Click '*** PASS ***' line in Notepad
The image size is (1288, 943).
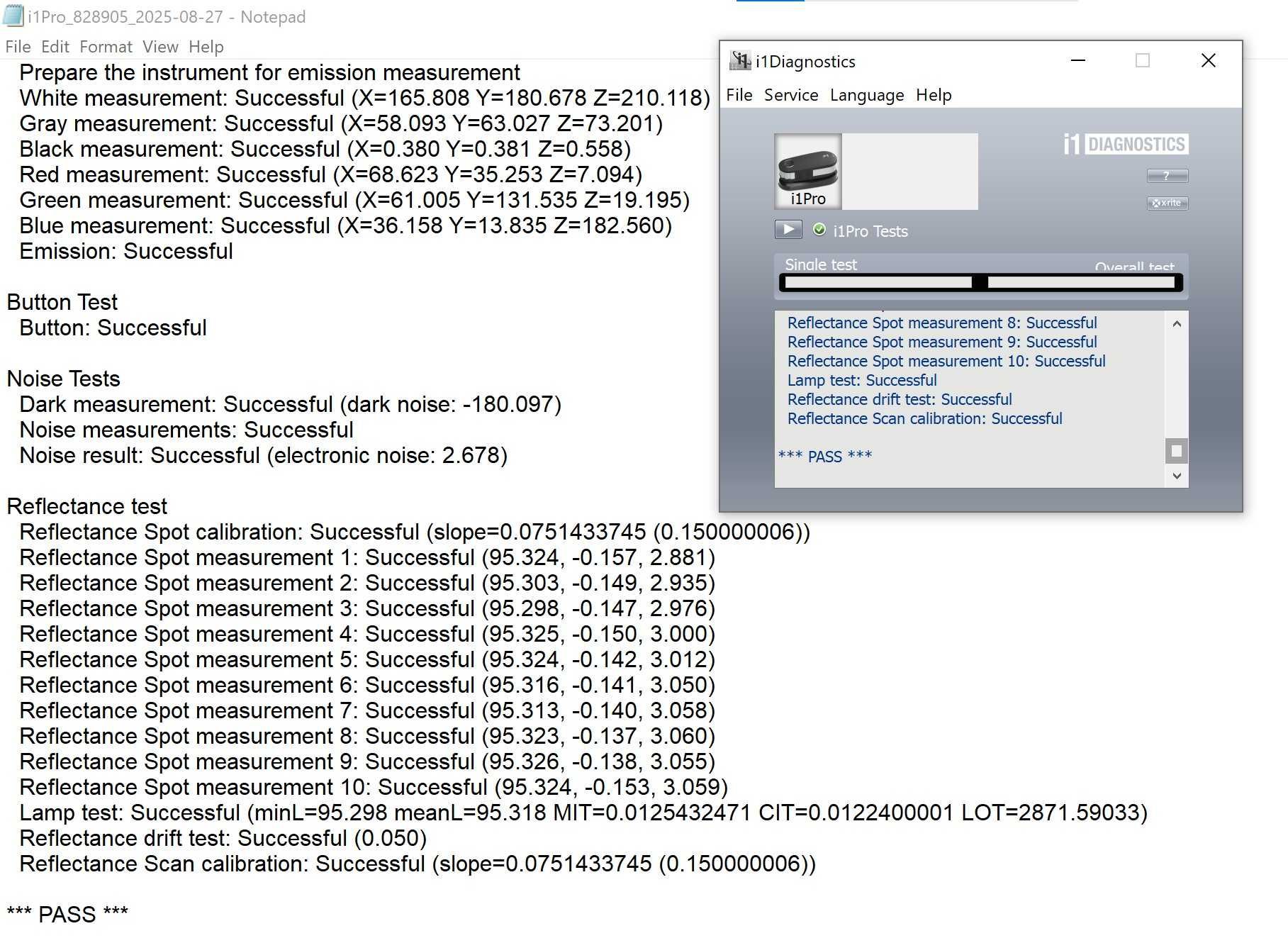pyautogui.click(x=67, y=915)
